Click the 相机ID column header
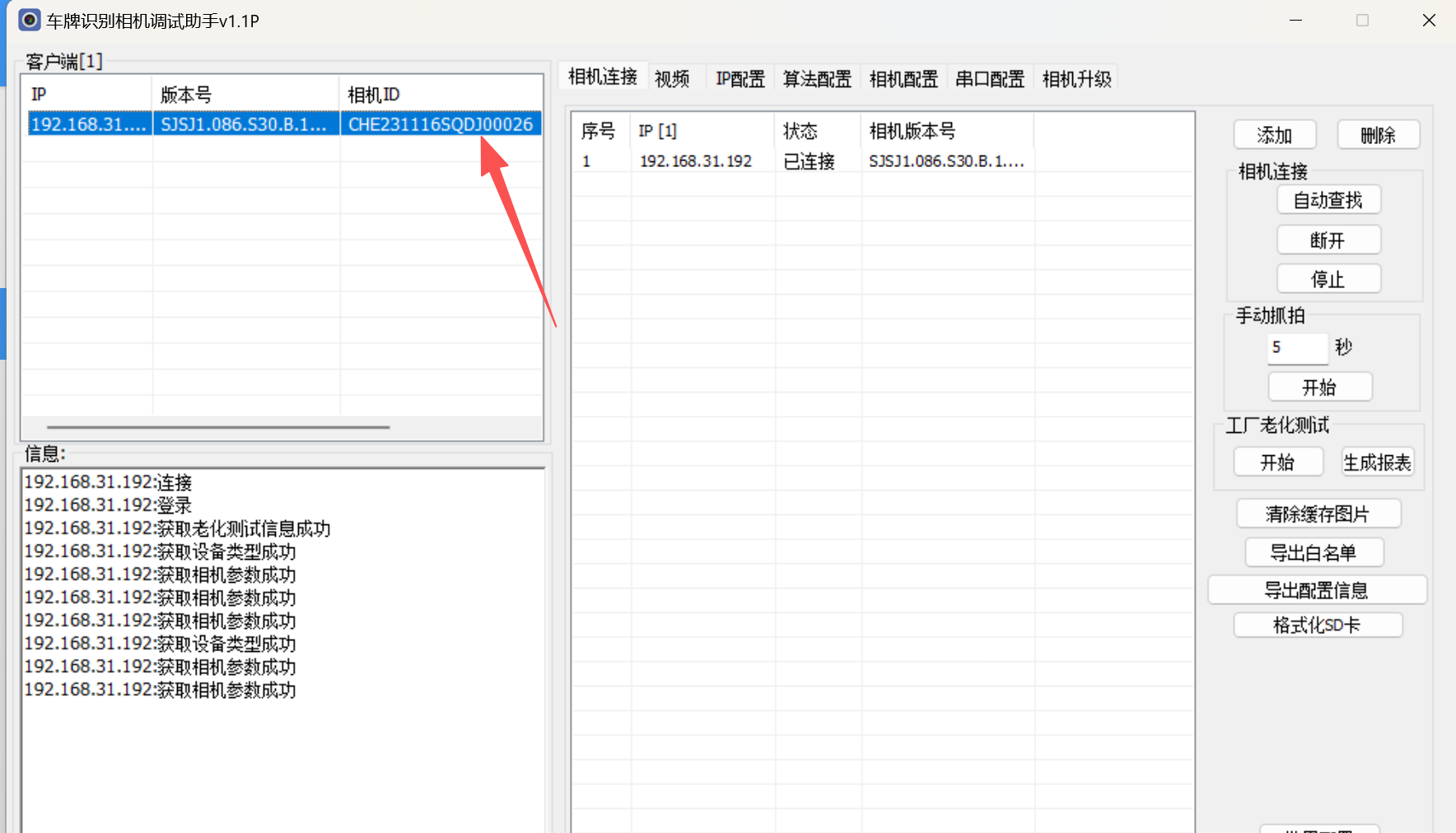Image resolution: width=1456 pixels, height=833 pixels. click(441, 95)
